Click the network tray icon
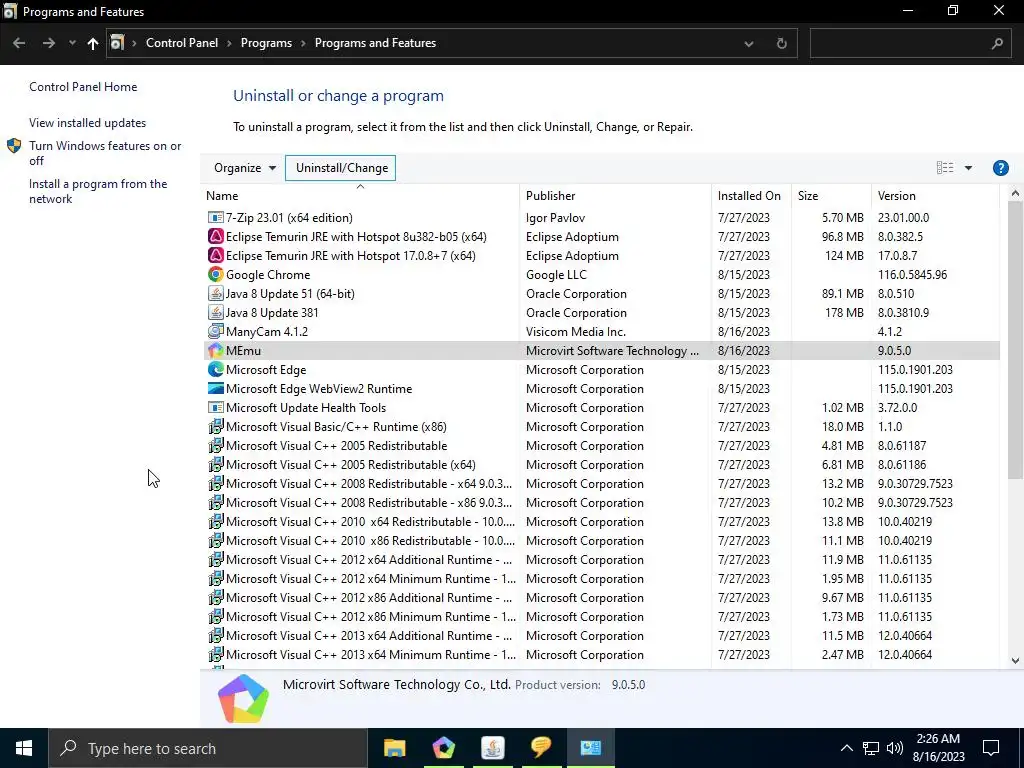The image size is (1024, 768). point(871,748)
